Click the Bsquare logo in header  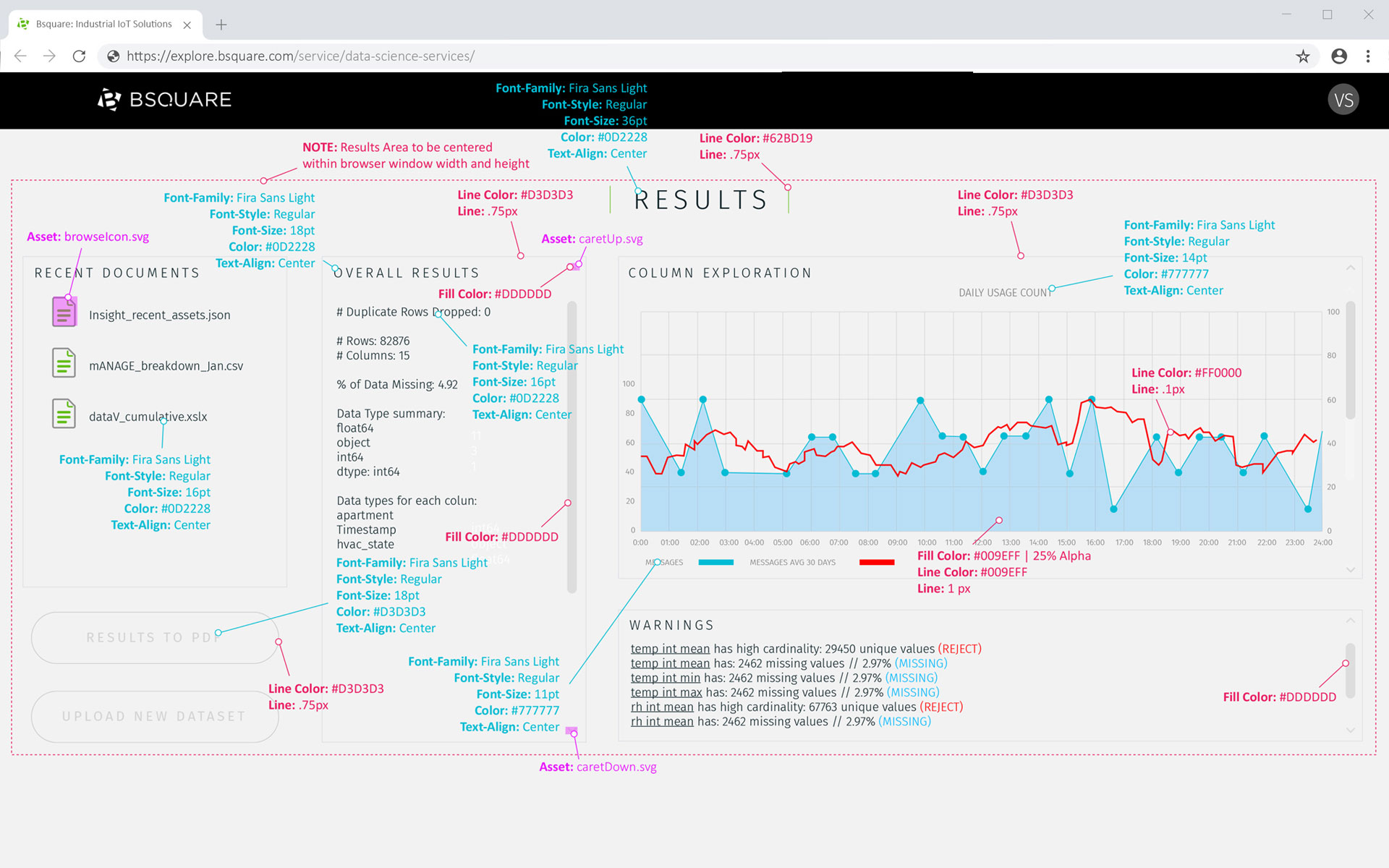point(165,100)
